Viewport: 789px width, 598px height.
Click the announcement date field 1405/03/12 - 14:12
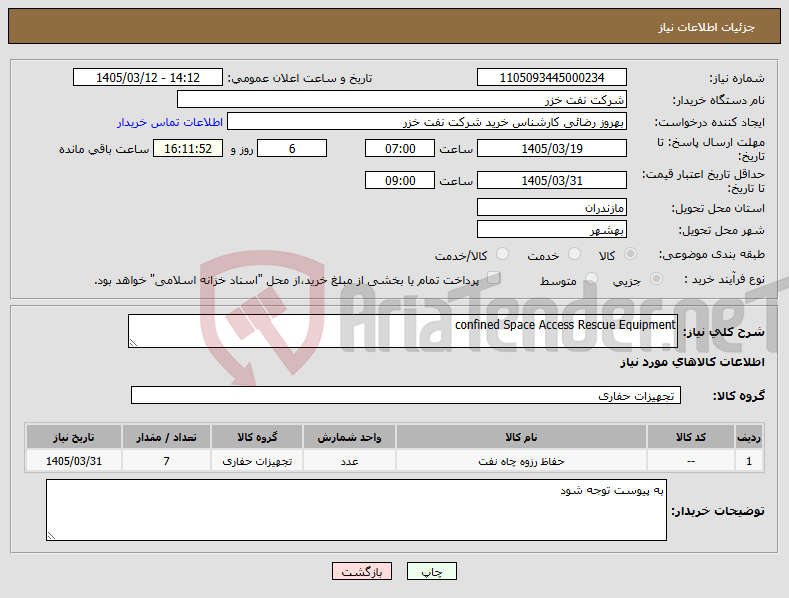[148, 78]
